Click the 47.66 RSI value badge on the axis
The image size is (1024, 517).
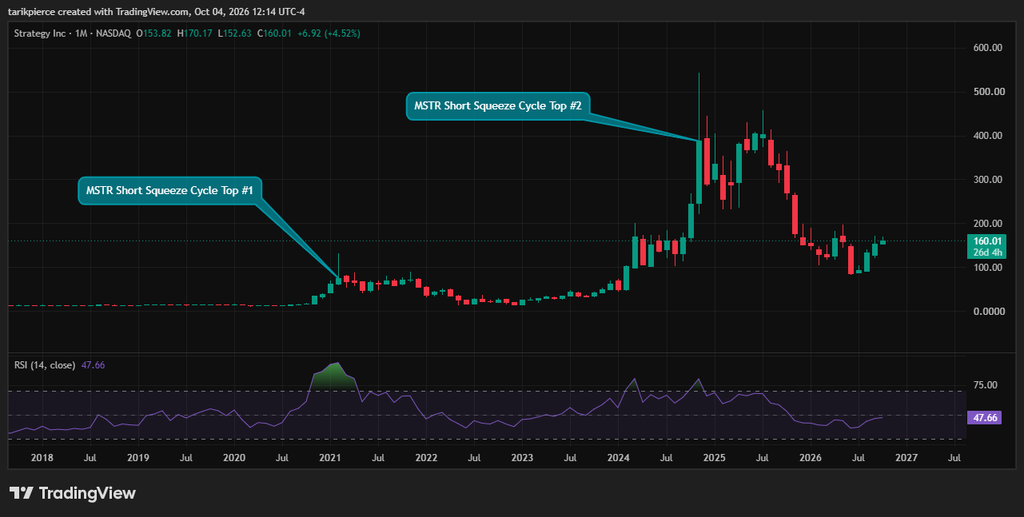click(985, 418)
